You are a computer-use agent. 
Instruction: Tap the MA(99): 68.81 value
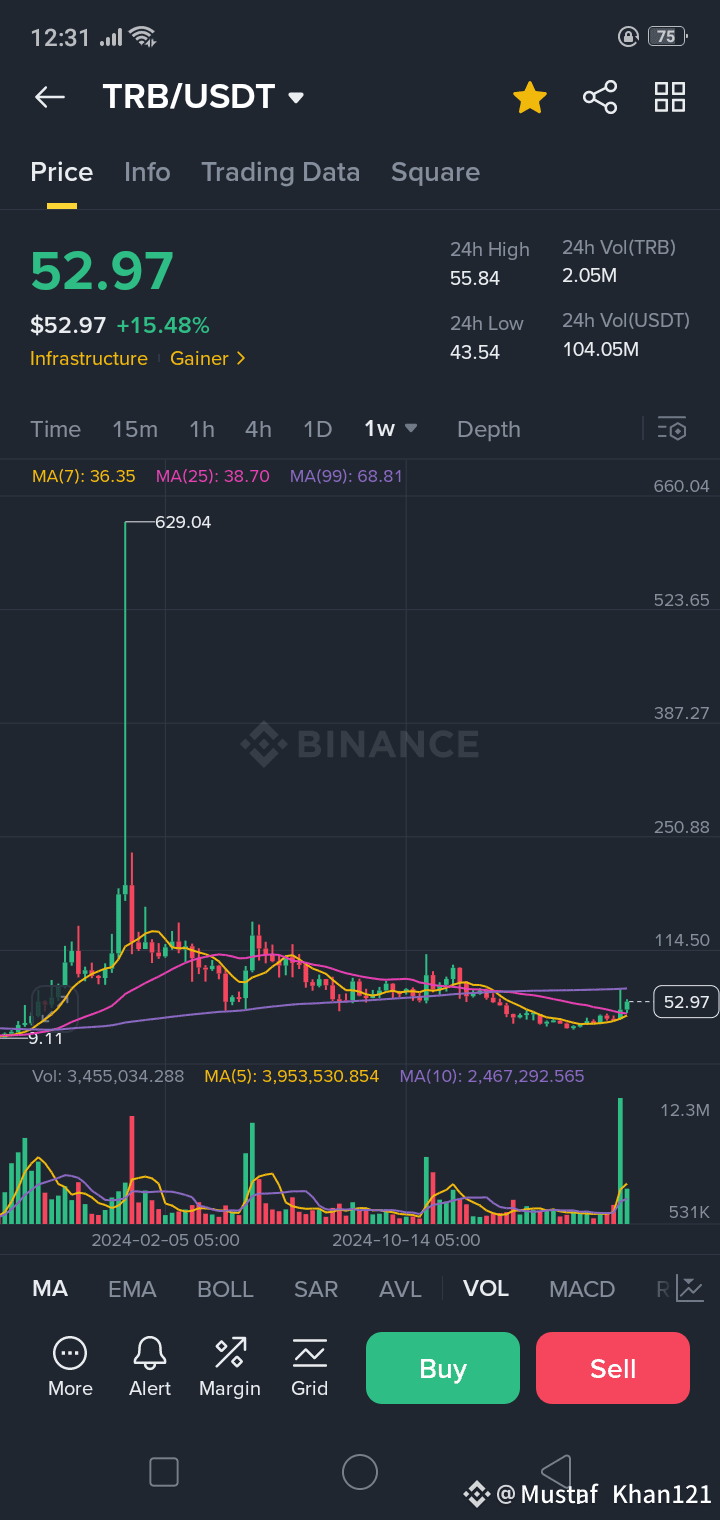346,476
